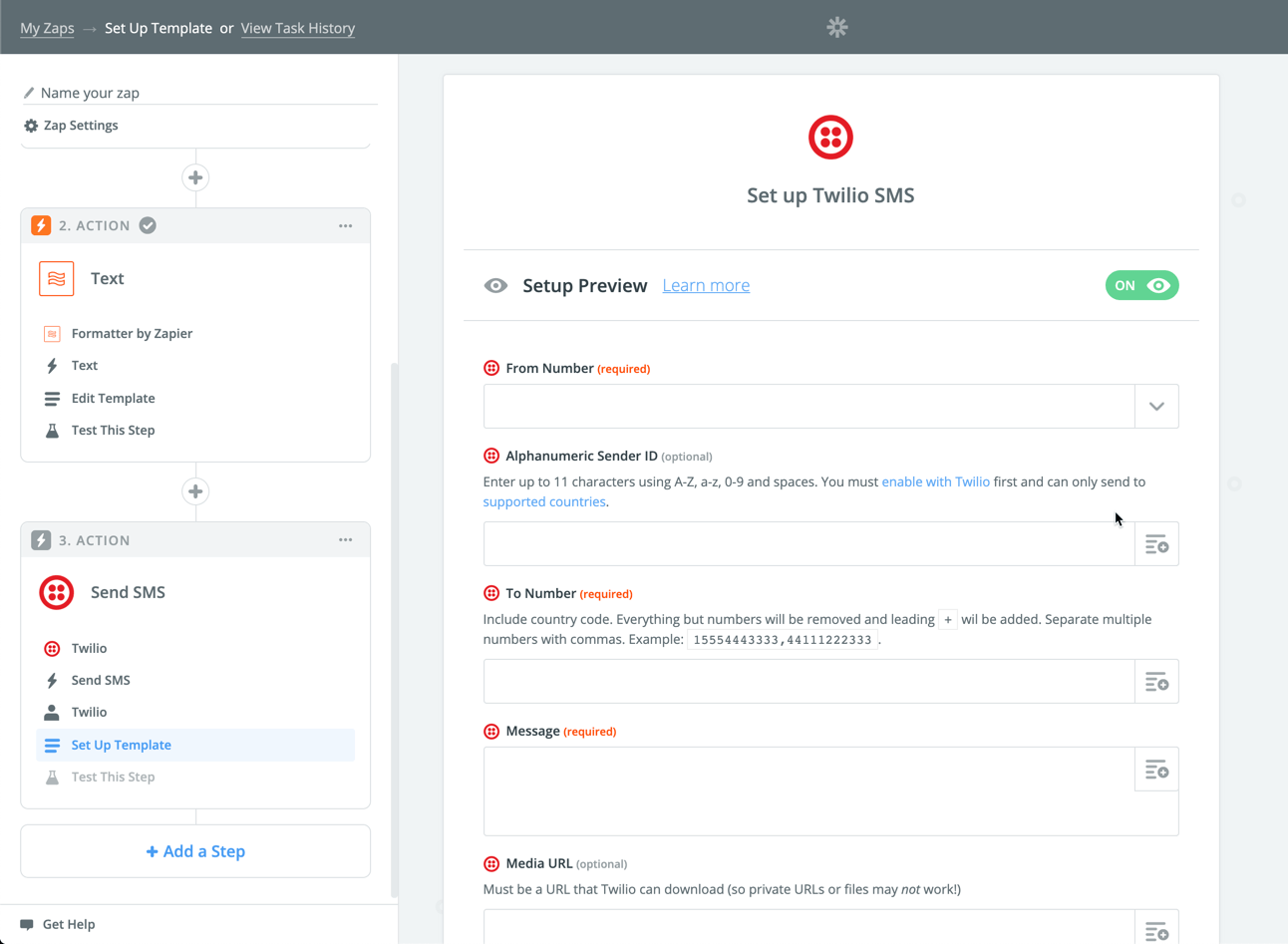Open the Twilio app step item with the logo
Screen dimensions: 1288x944
tap(195, 648)
